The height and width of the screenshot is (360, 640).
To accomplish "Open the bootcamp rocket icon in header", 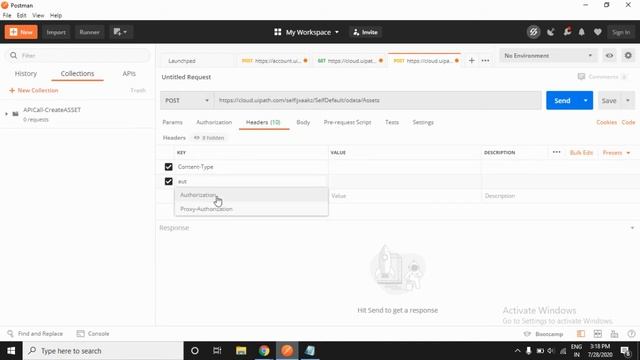I will [567, 32].
